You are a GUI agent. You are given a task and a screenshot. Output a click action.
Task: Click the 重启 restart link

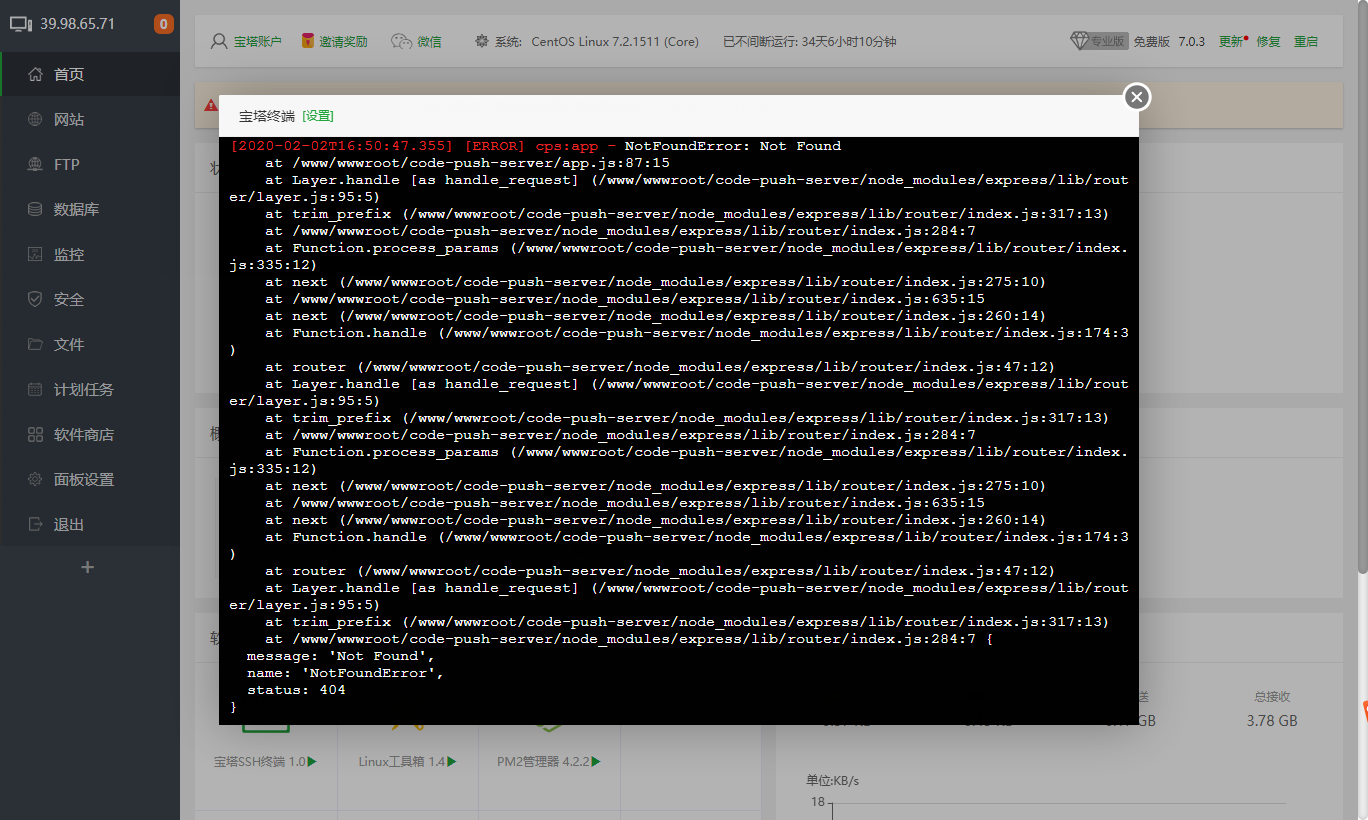1306,41
